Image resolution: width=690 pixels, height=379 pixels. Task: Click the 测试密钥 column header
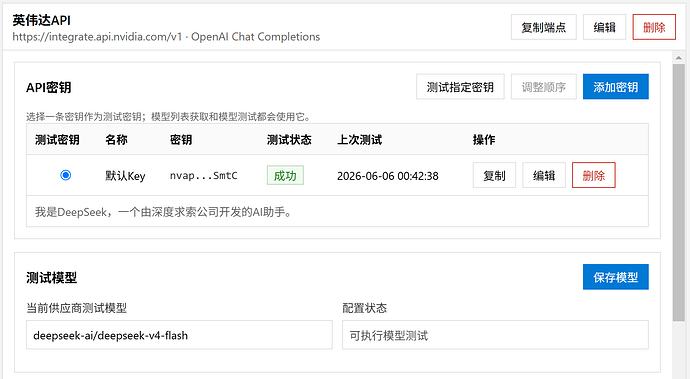pos(57,140)
